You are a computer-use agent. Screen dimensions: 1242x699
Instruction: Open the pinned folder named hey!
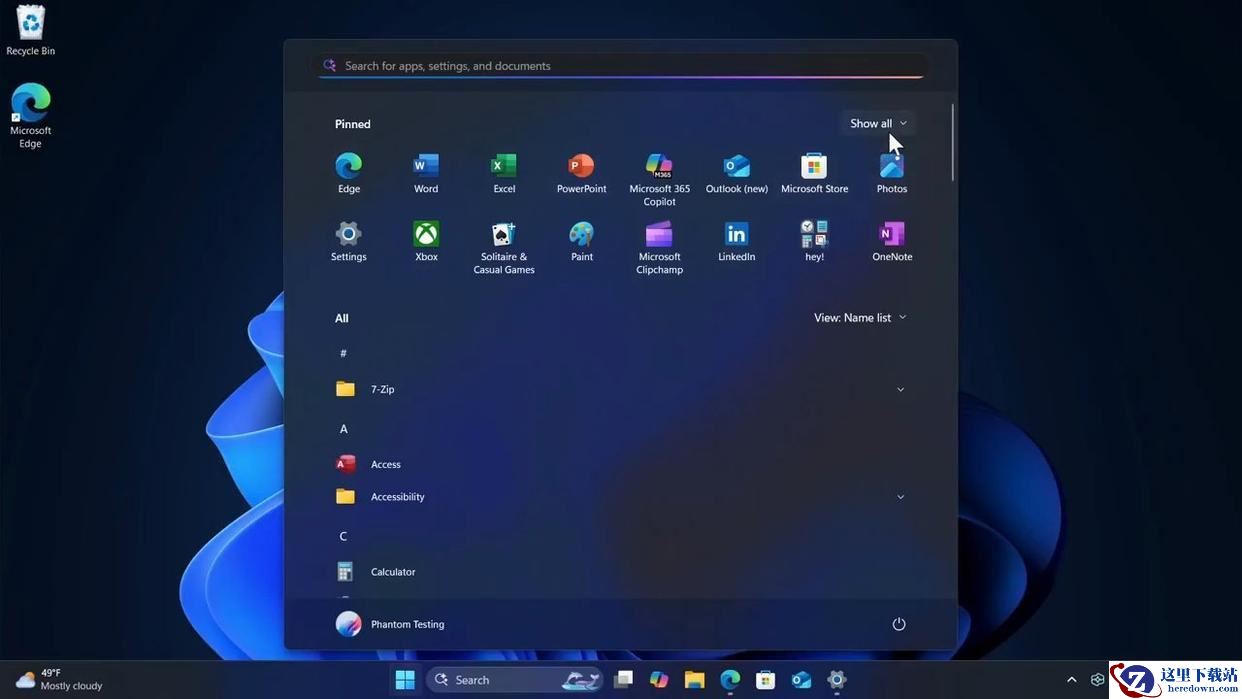point(814,241)
